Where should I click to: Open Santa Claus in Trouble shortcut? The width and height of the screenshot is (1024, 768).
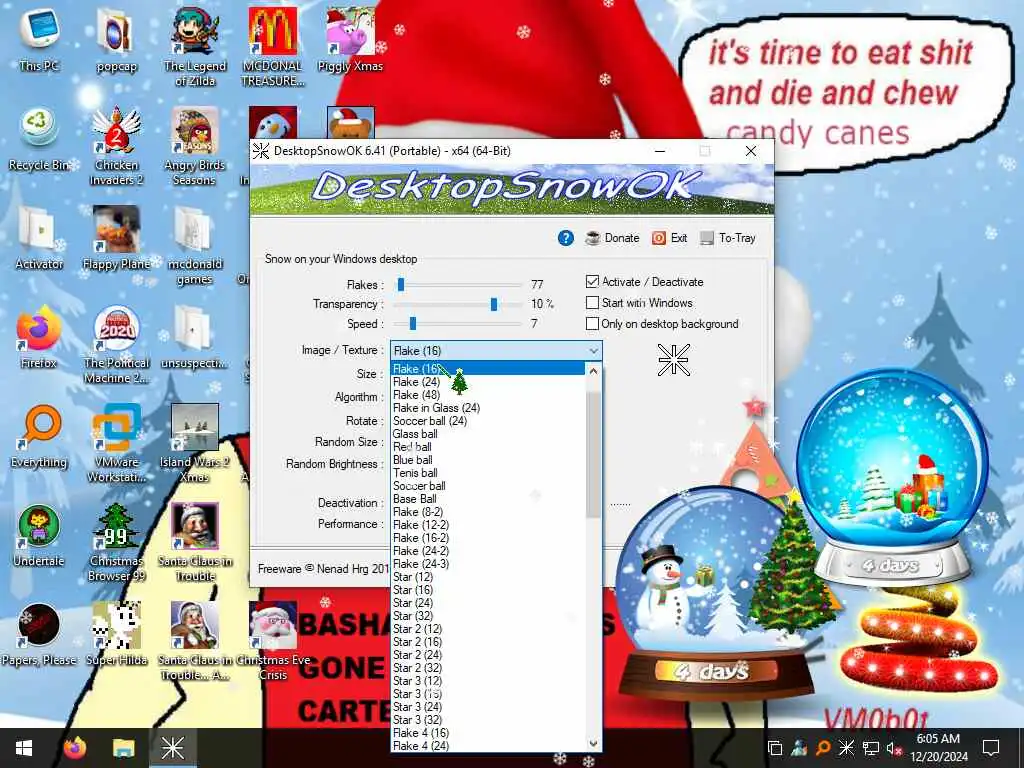click(x=195, y=542)
